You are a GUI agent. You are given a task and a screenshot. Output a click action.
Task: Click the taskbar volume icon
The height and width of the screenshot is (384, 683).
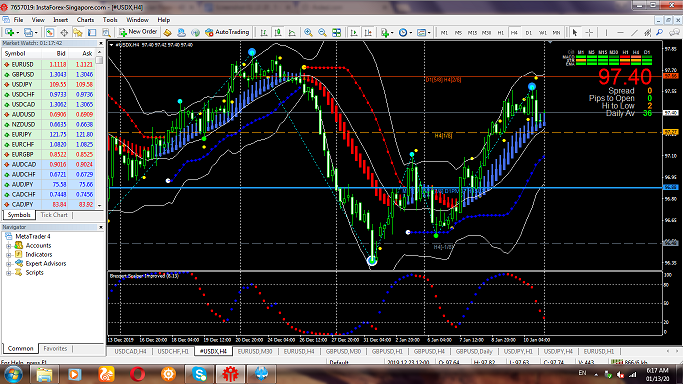click(621, 374)
